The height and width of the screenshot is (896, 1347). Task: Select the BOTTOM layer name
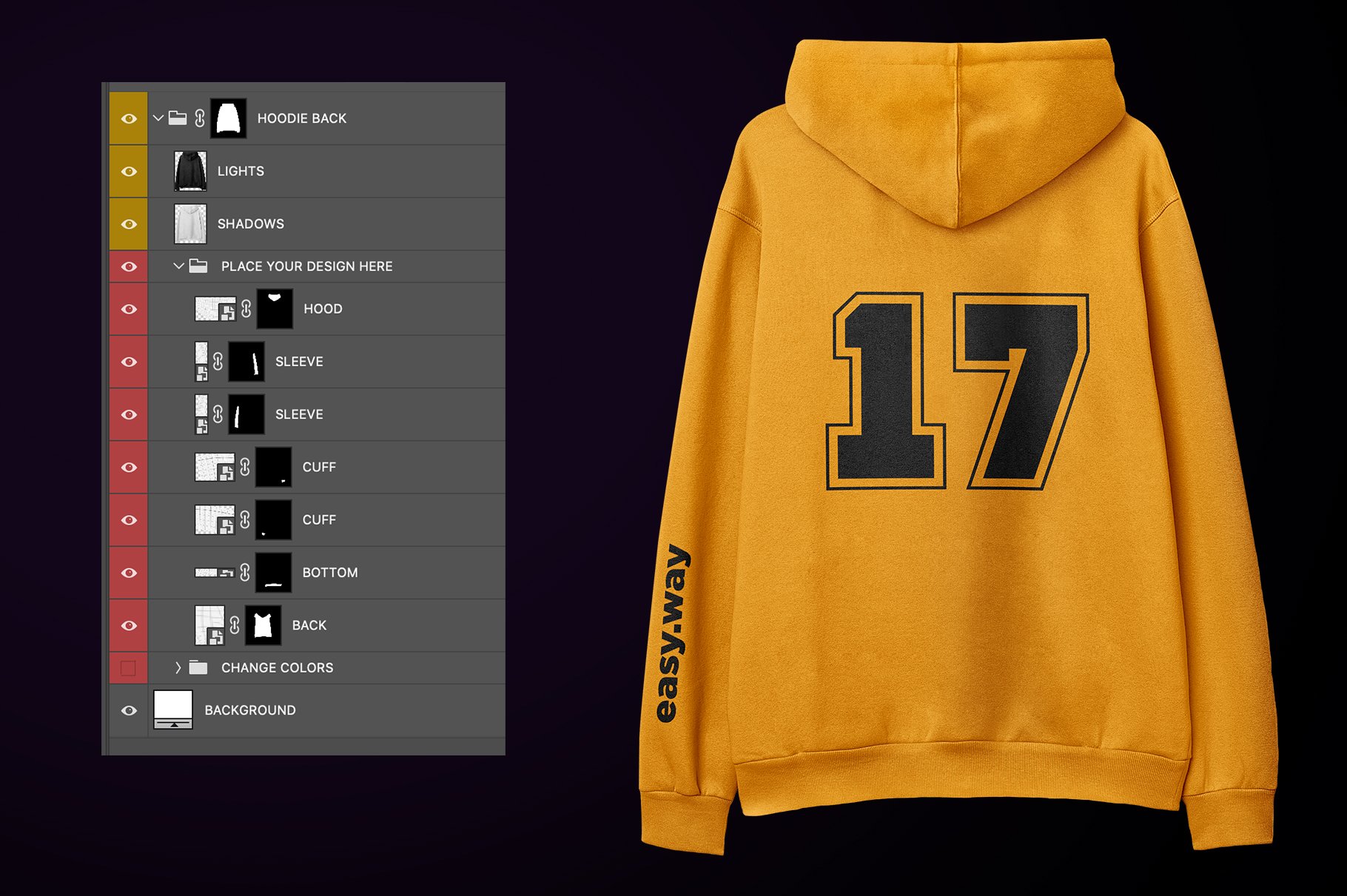coord(330,573)
